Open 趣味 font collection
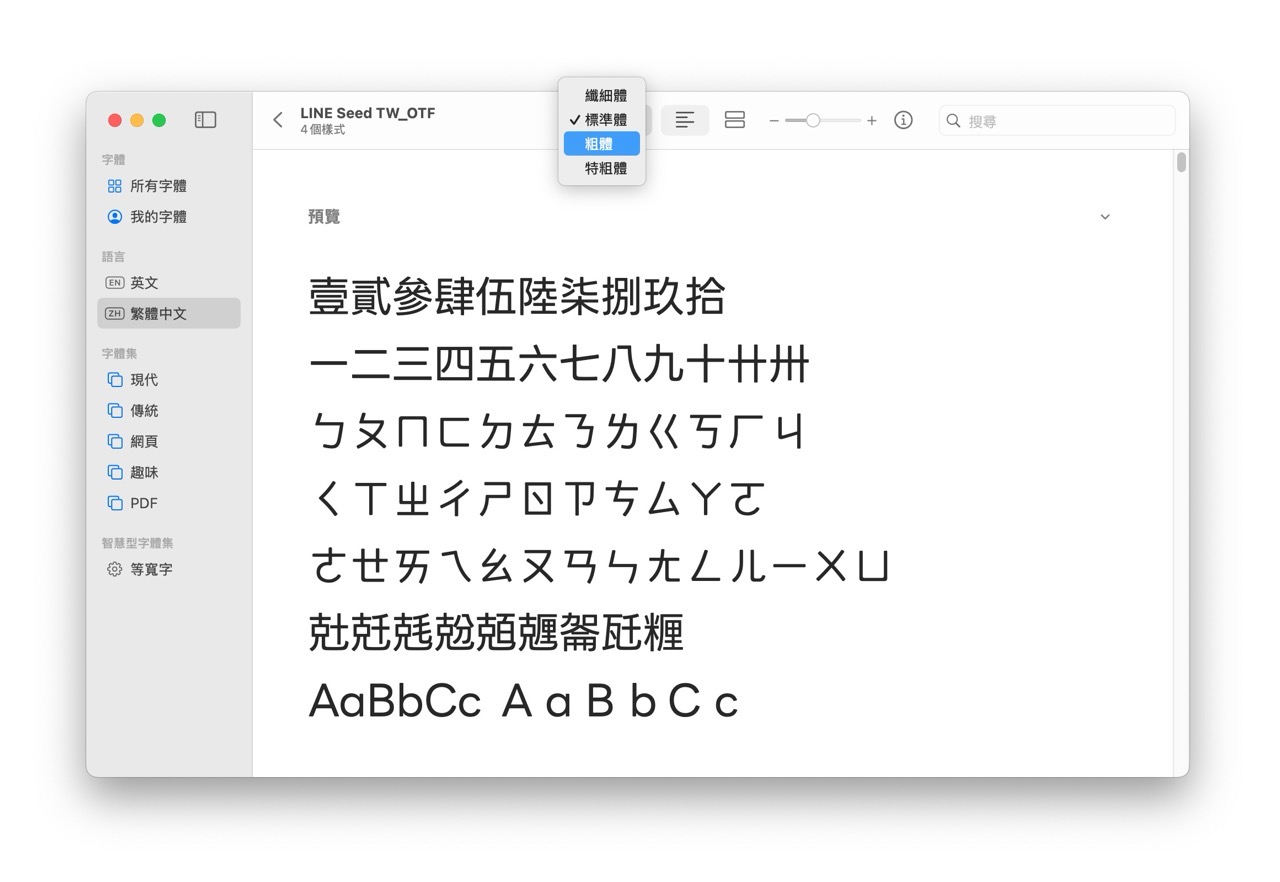1280x882 pixels. pyautogui.click(x=169, y=472)
